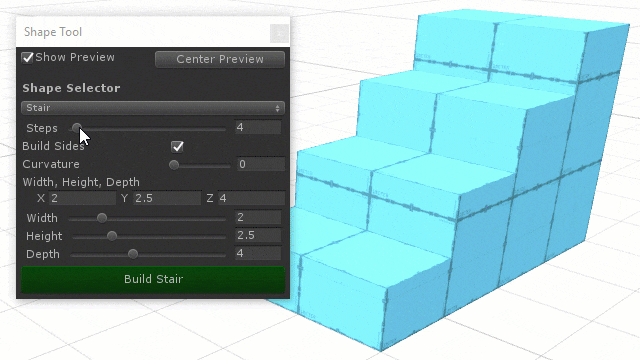Viewport: 640px width, 360px height.
Task: Click the X dimension input field
Action: (x=82, y=198)
